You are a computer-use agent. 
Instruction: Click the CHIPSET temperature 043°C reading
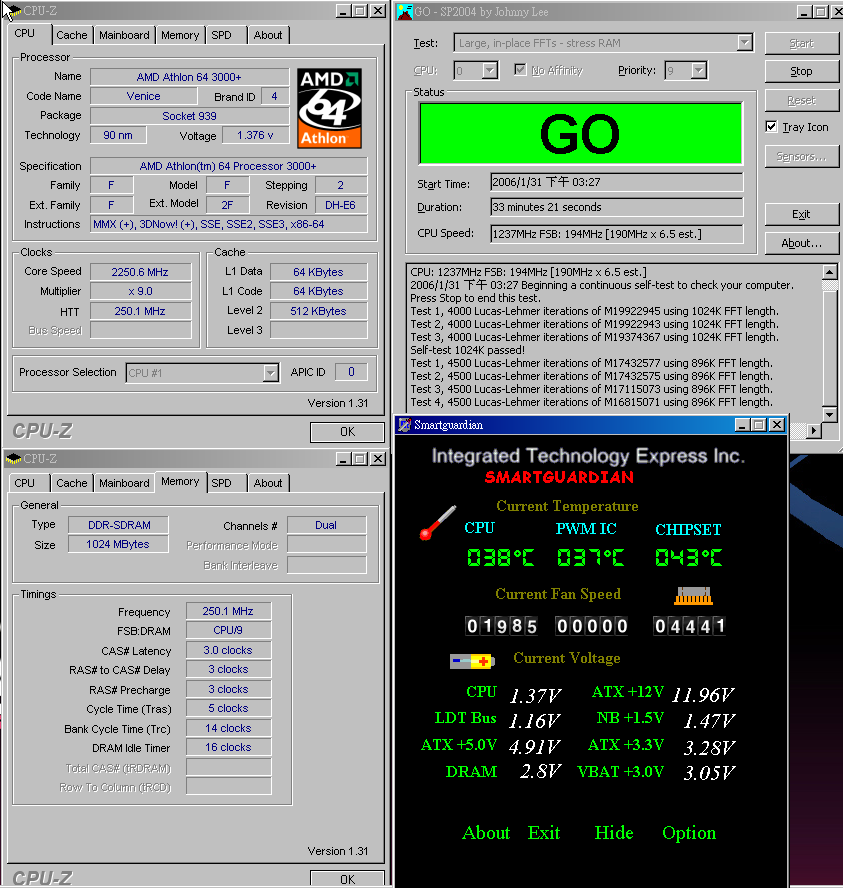pos(688,557)
